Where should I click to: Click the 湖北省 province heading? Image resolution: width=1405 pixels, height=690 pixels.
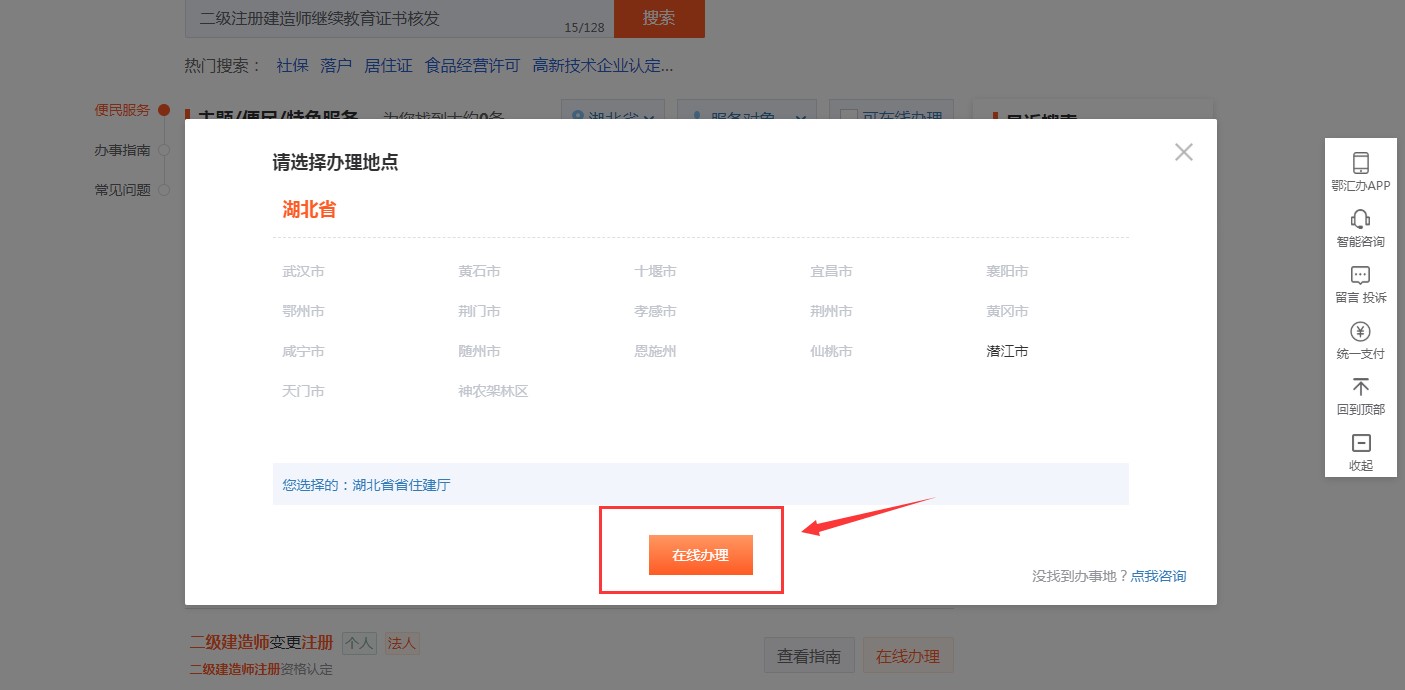[x=309, y=210]
